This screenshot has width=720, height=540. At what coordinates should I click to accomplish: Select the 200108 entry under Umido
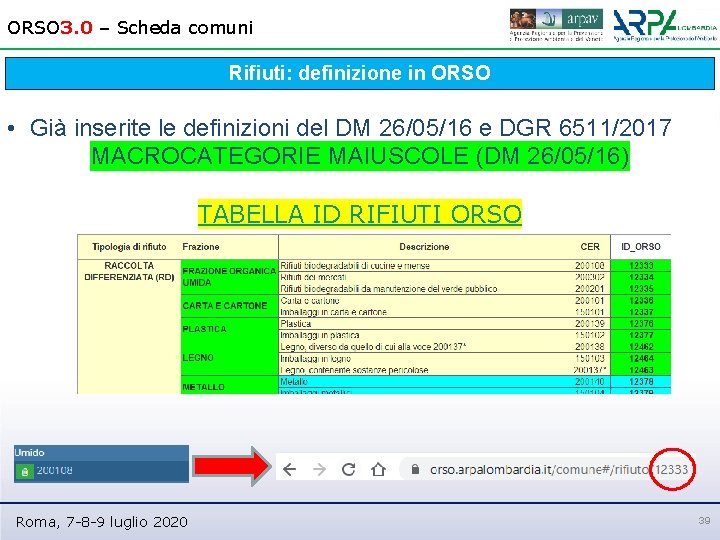pos(101,471)
